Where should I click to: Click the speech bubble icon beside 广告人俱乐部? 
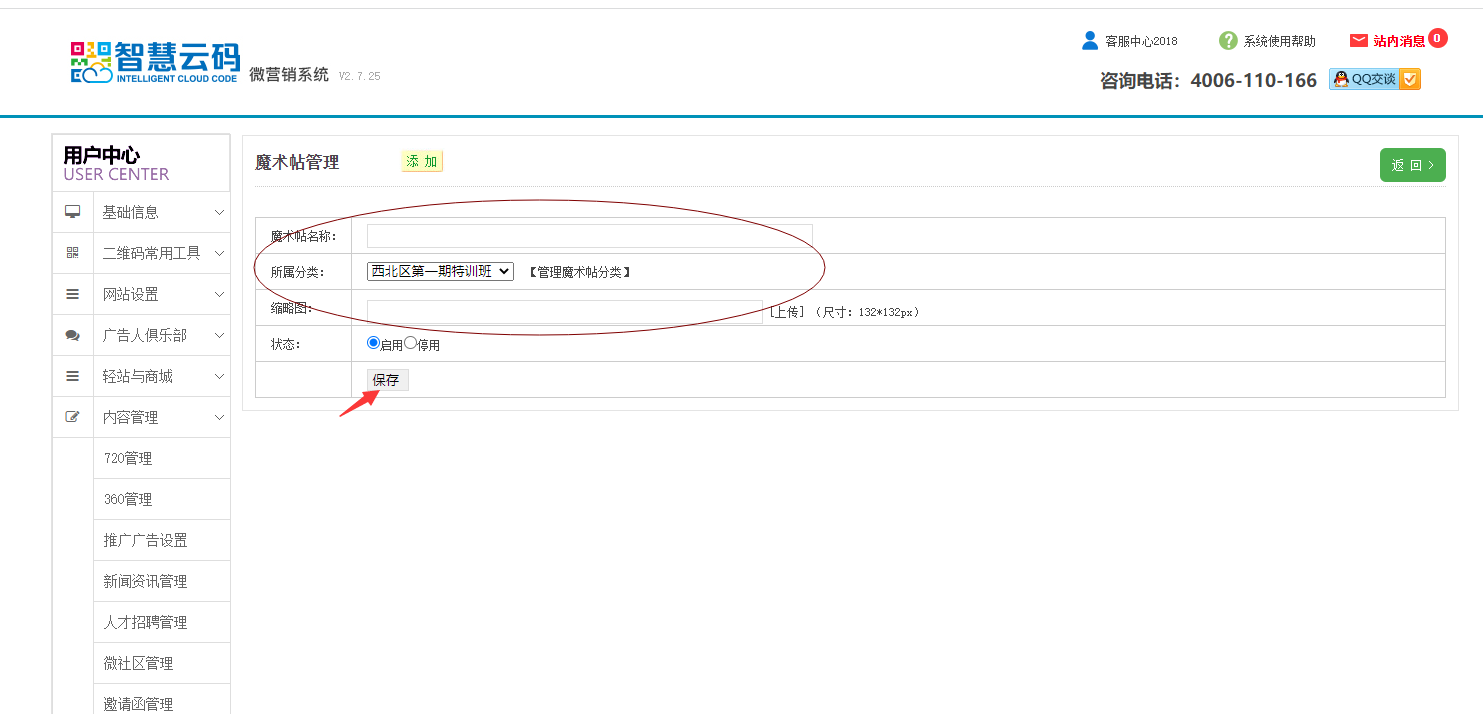[x=72, y=335]
